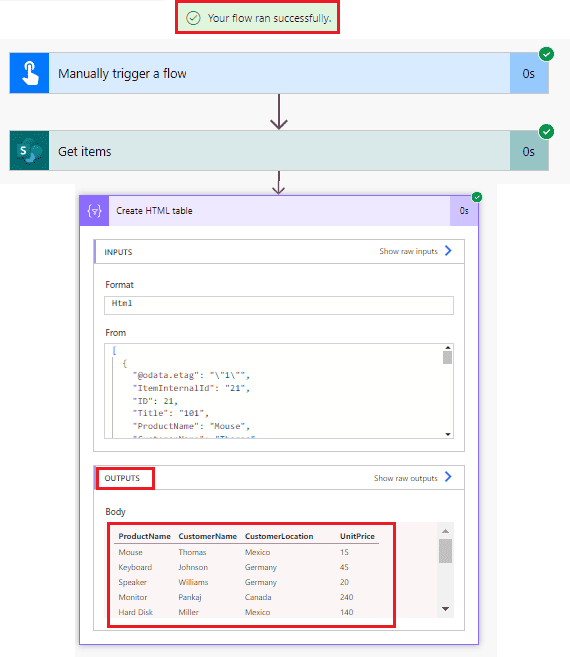The height and width of the screenshot is (657, 570).
Task: Click the Show raw inputs link
Action: (x=408, y=251)
